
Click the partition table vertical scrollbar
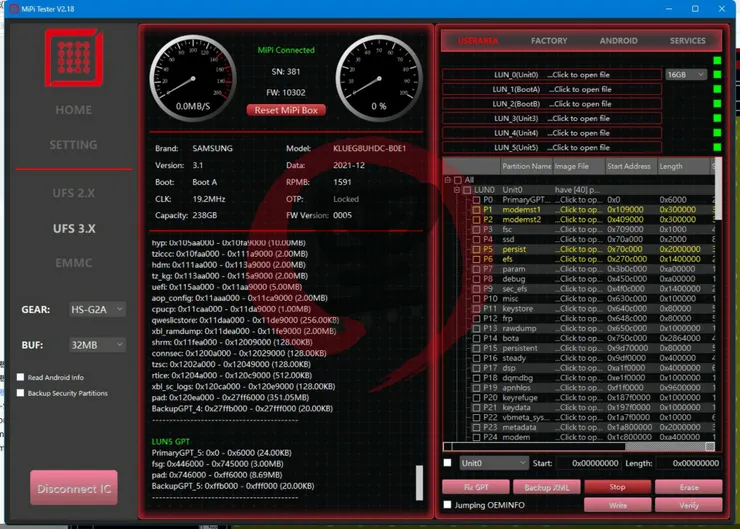point(718,189)
